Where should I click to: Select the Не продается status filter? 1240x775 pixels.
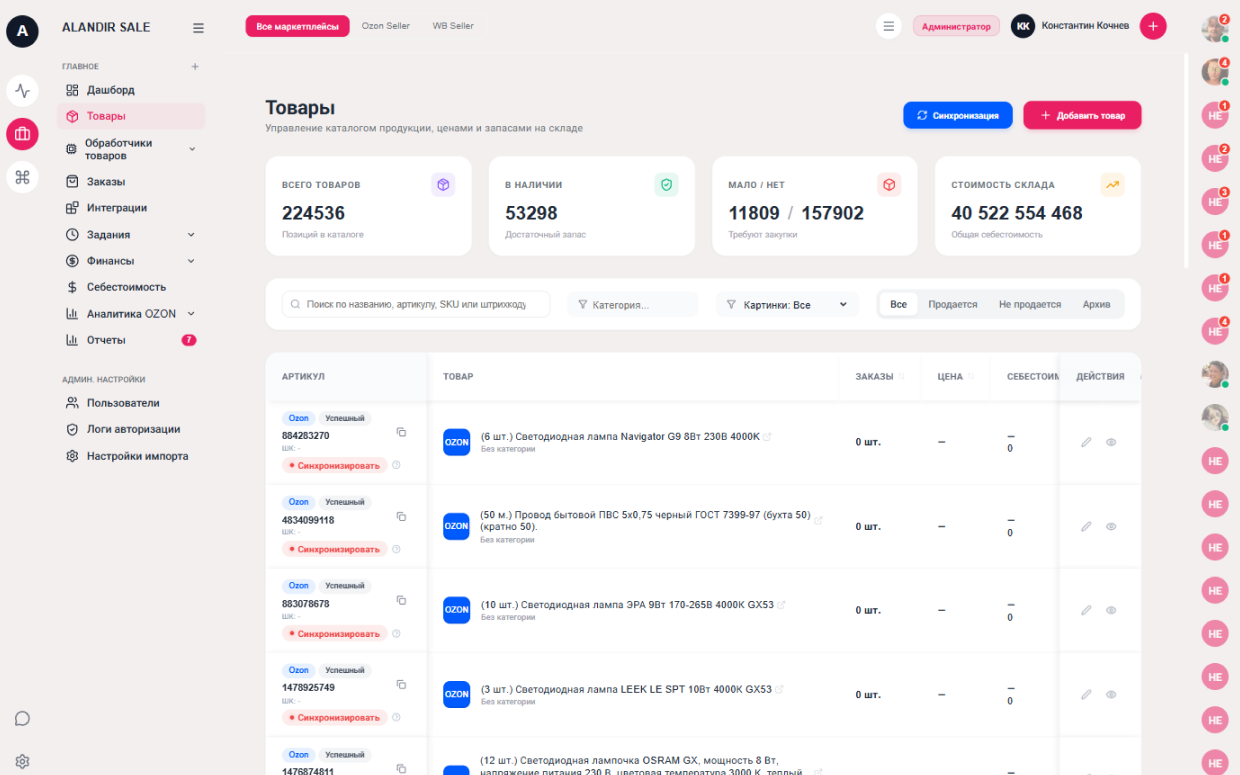[1029, 304]
